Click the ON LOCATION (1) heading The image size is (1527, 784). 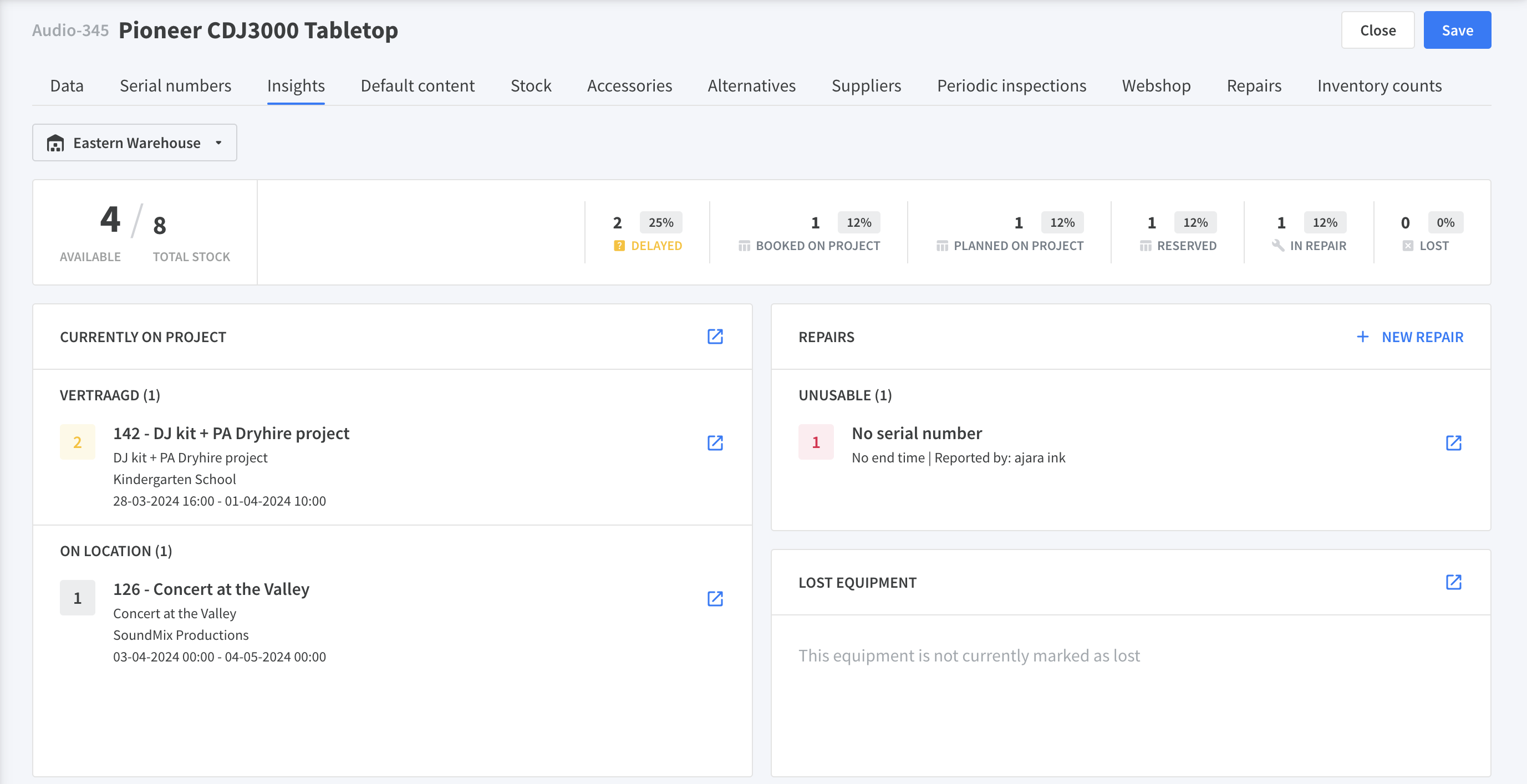(115, 551)
